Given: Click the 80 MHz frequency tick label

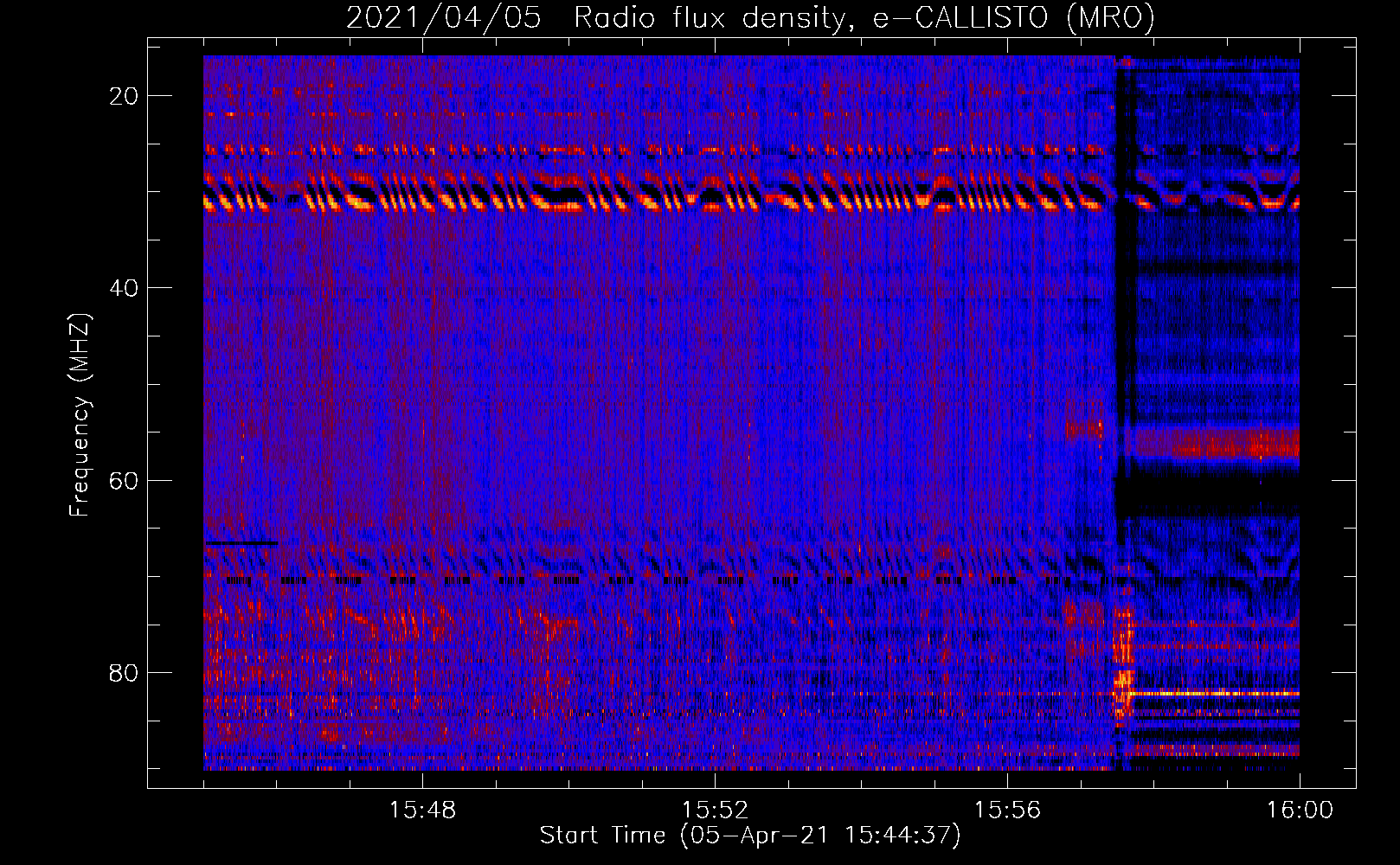Looking at the screenshot, I should click(125, 673).
